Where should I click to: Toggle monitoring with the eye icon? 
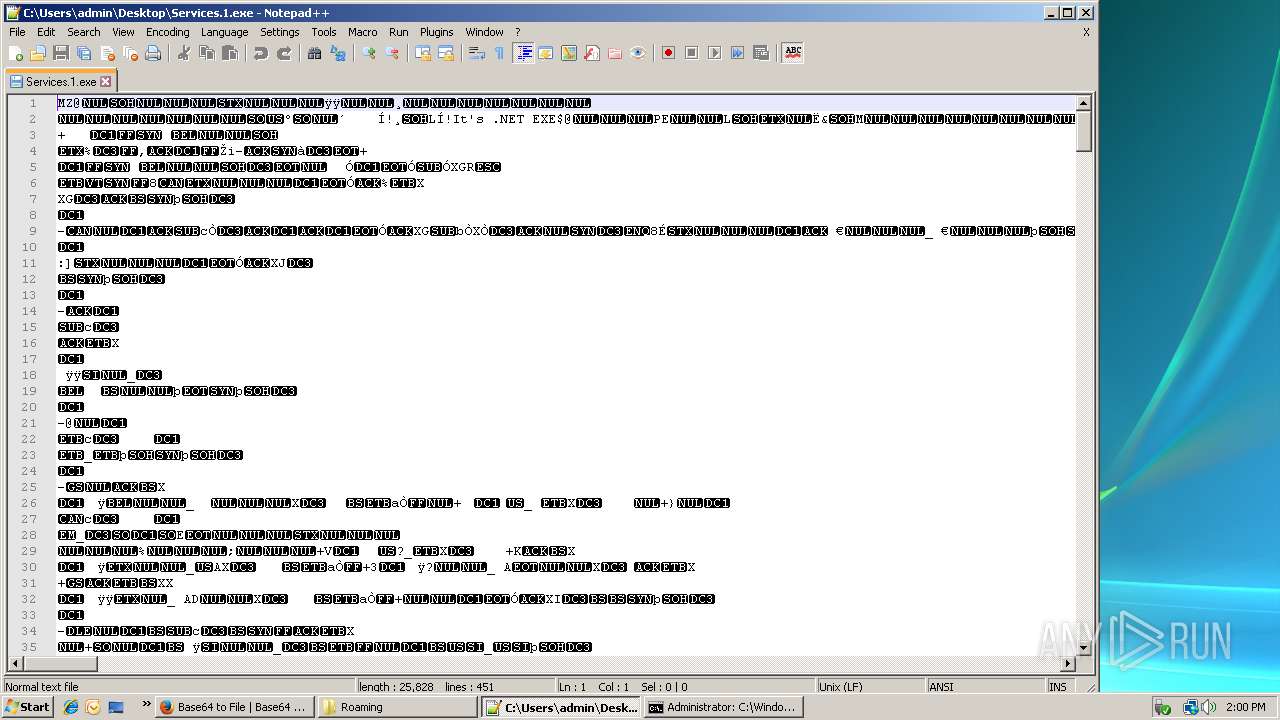(638, 53)
